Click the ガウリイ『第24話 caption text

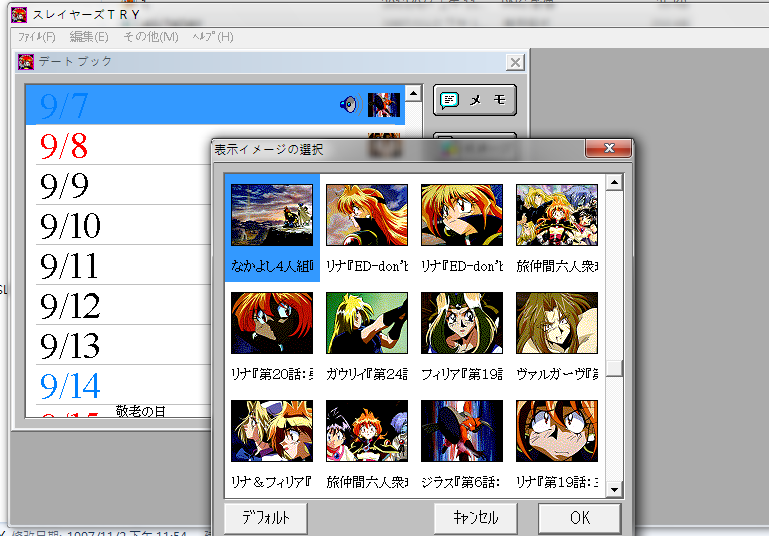[367, 375]
